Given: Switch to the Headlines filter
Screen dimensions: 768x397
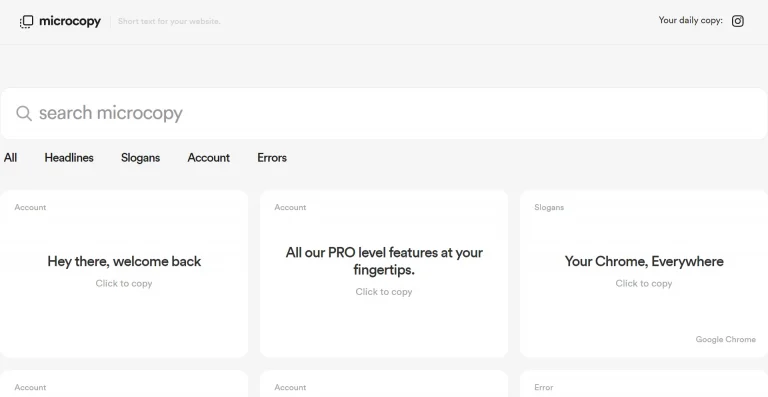Looking at the screenshot, I should pos(69,158).
